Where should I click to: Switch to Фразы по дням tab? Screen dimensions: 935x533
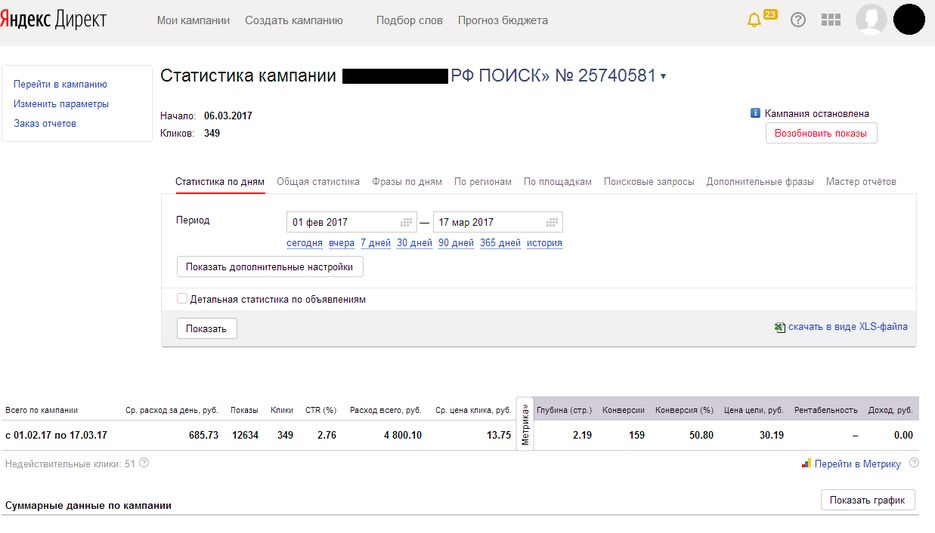(407, 181)
